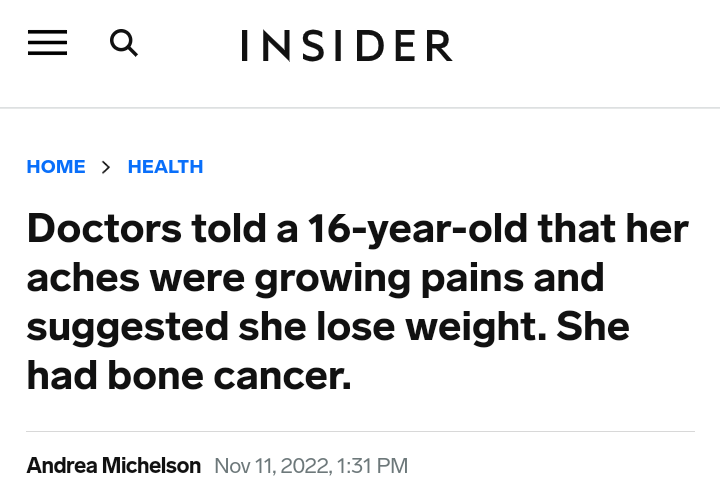720x487 pixels.
Task: Navigate to the HEALTH section
Action: pos(165,167)
